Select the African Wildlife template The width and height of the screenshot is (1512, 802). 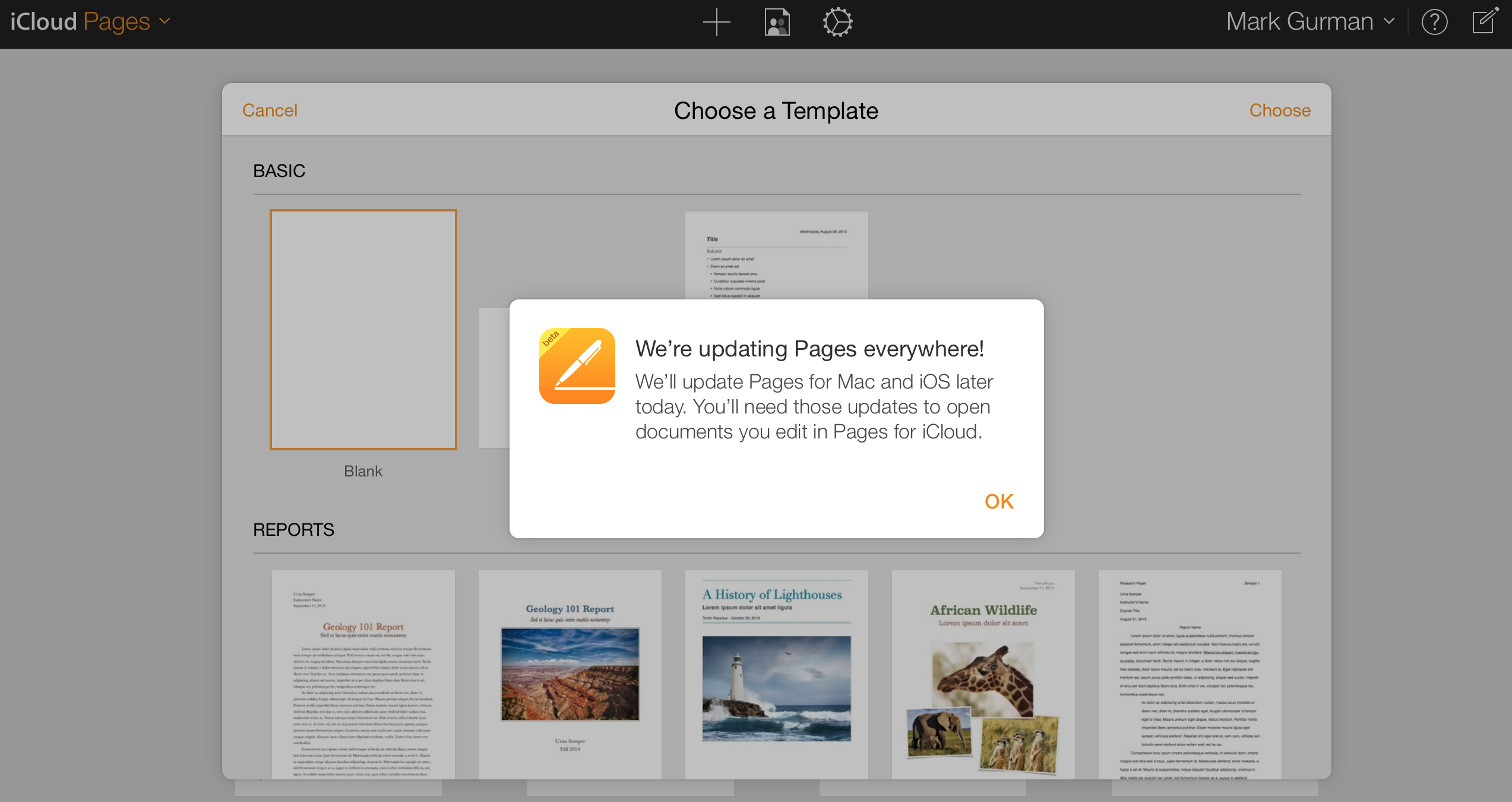[983, 675]
